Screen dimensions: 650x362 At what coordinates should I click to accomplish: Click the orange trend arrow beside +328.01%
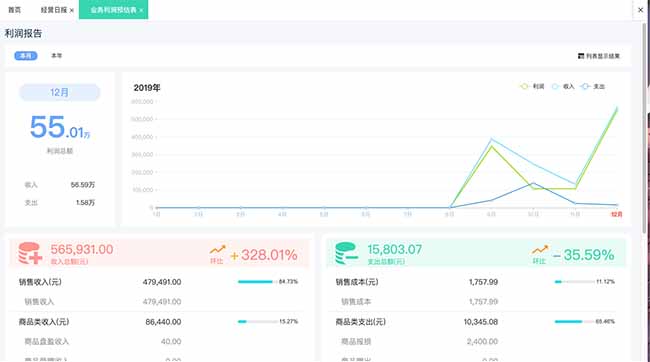click(x=217, y=250)
